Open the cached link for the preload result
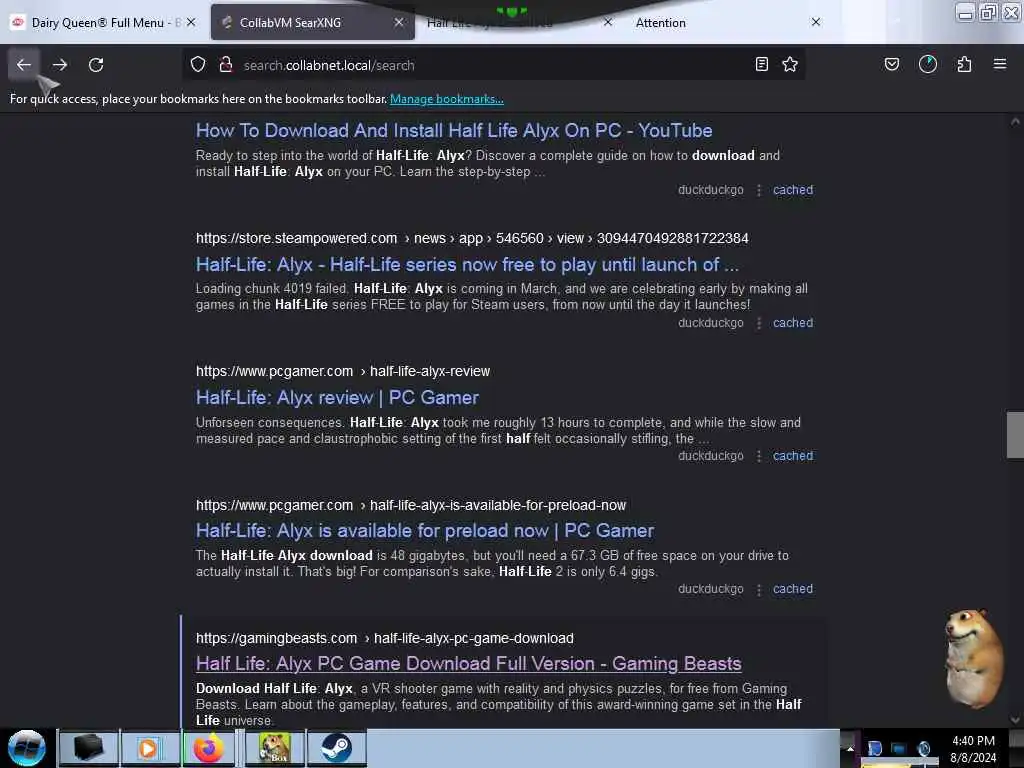 (793, 589)
